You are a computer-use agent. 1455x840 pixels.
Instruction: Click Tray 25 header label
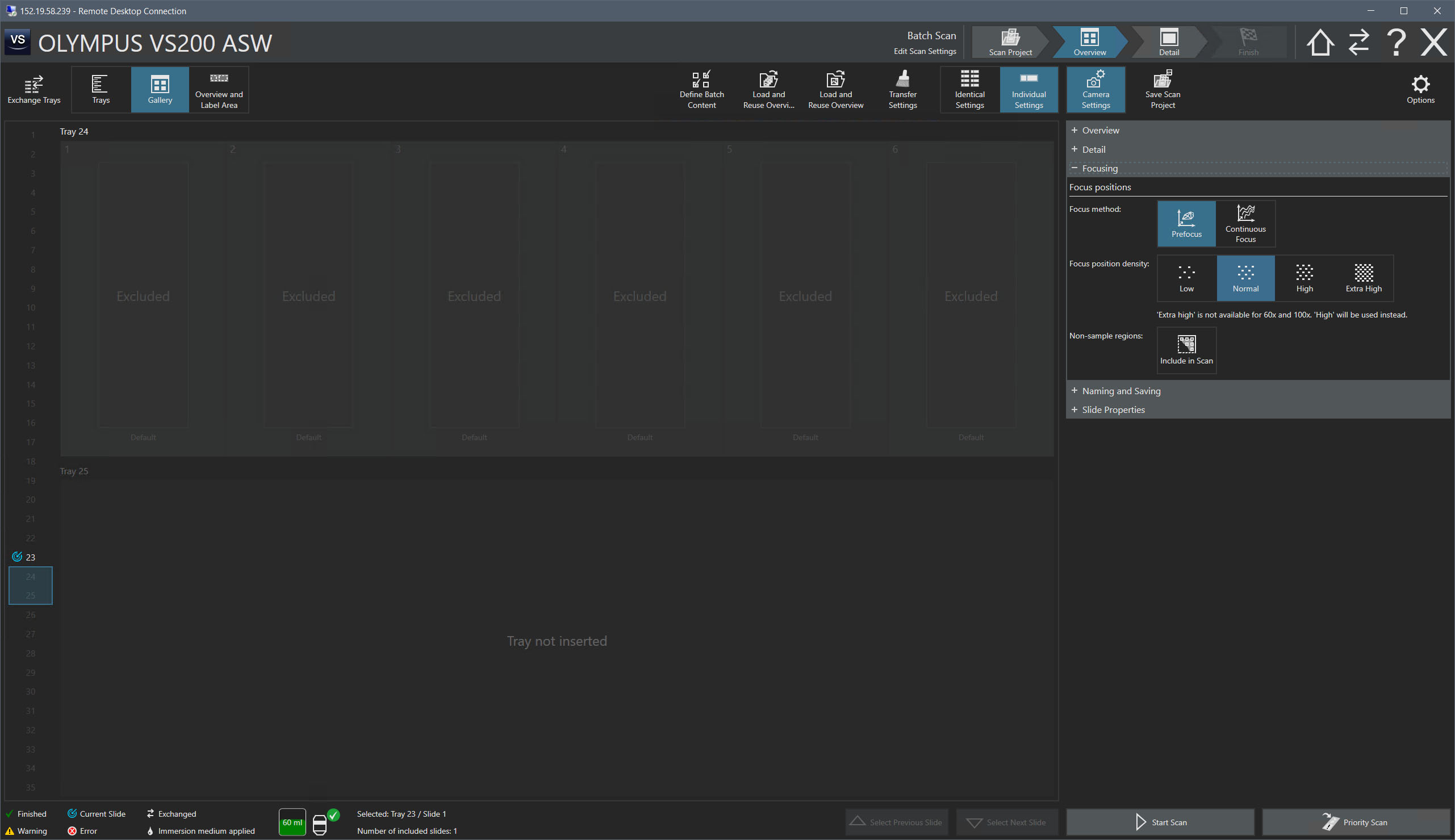pyautogui.click(x=74, y=471)
